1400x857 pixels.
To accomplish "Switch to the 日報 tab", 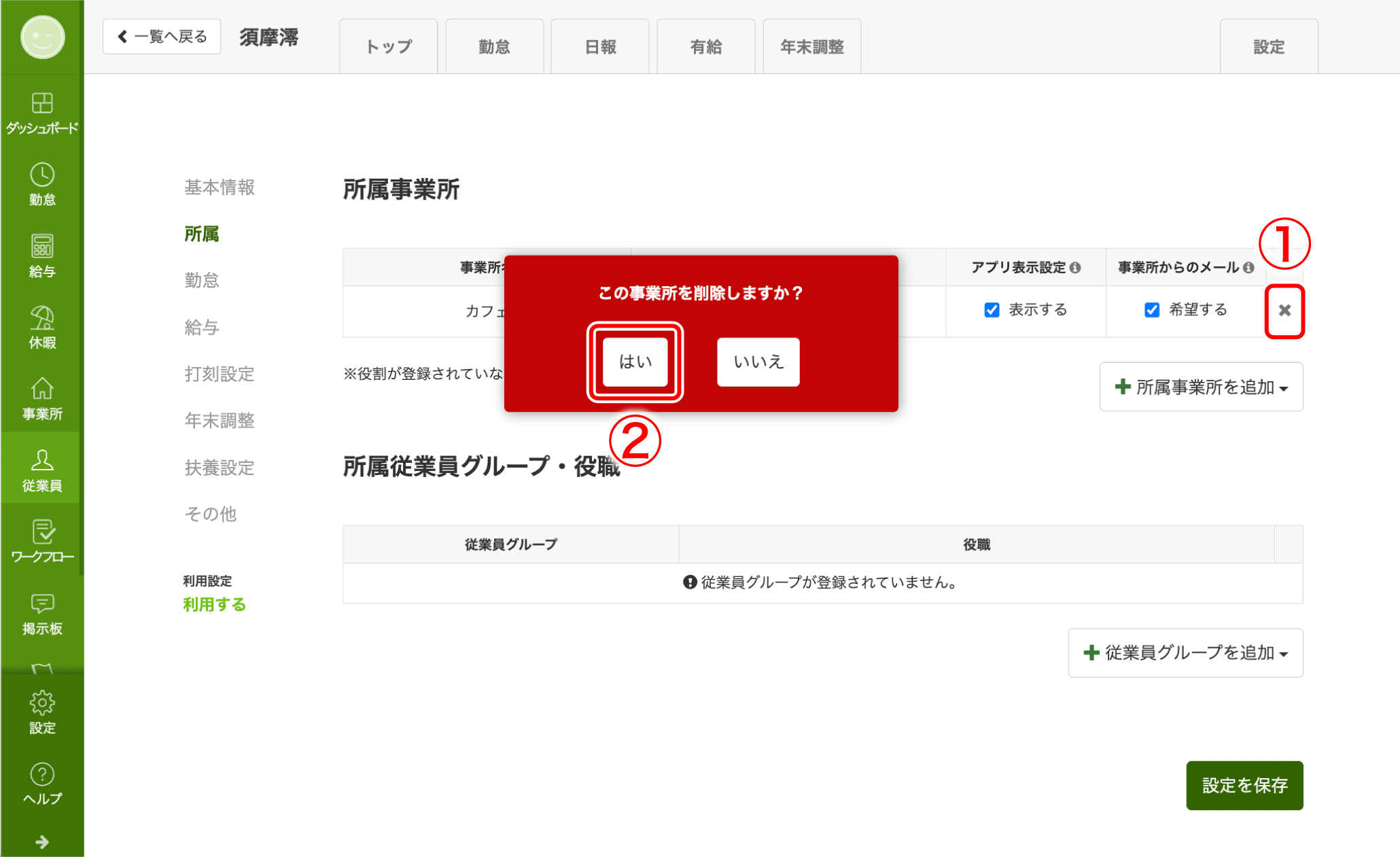I will (600, 47).
